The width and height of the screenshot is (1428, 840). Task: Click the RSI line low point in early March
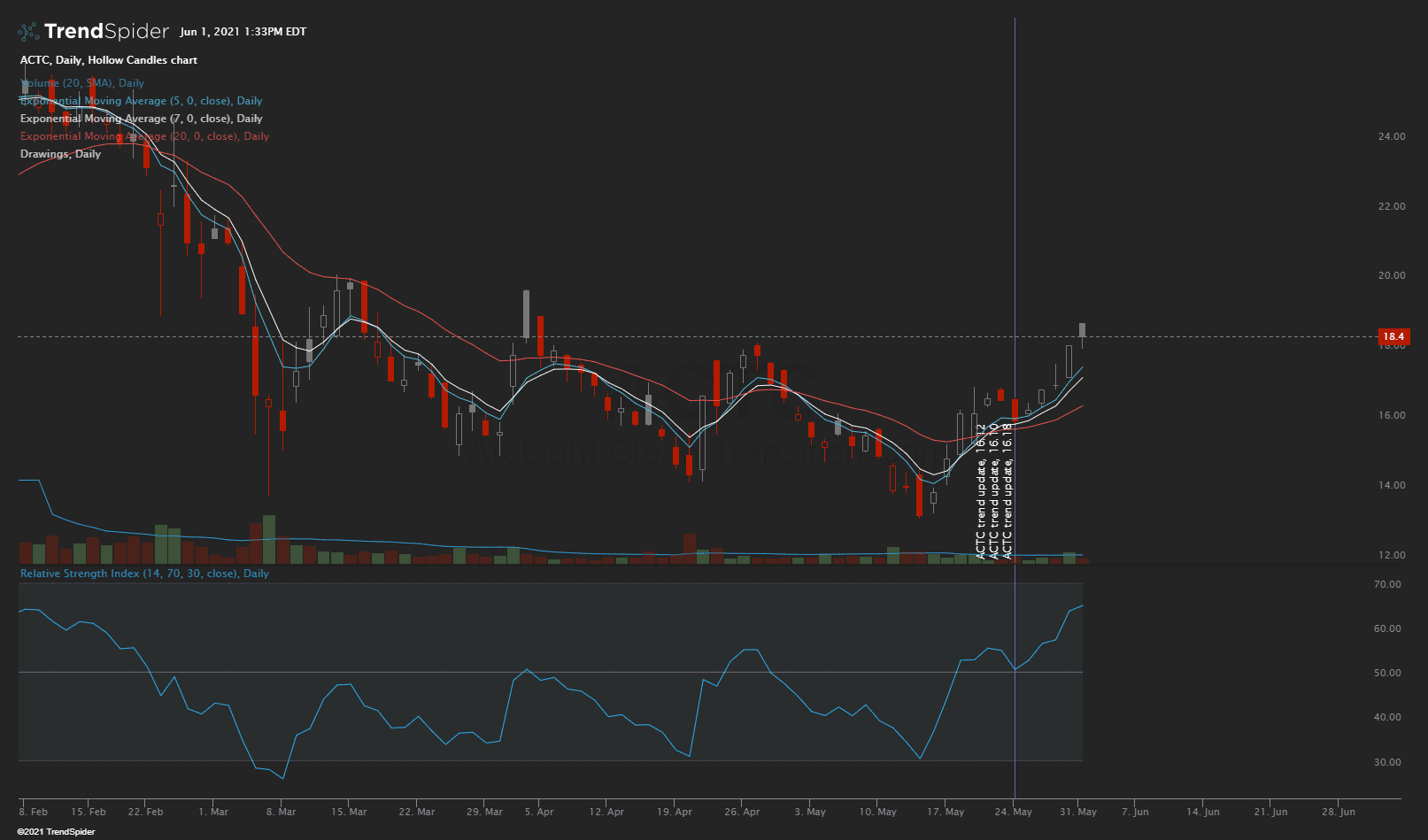tap(282, 778)
